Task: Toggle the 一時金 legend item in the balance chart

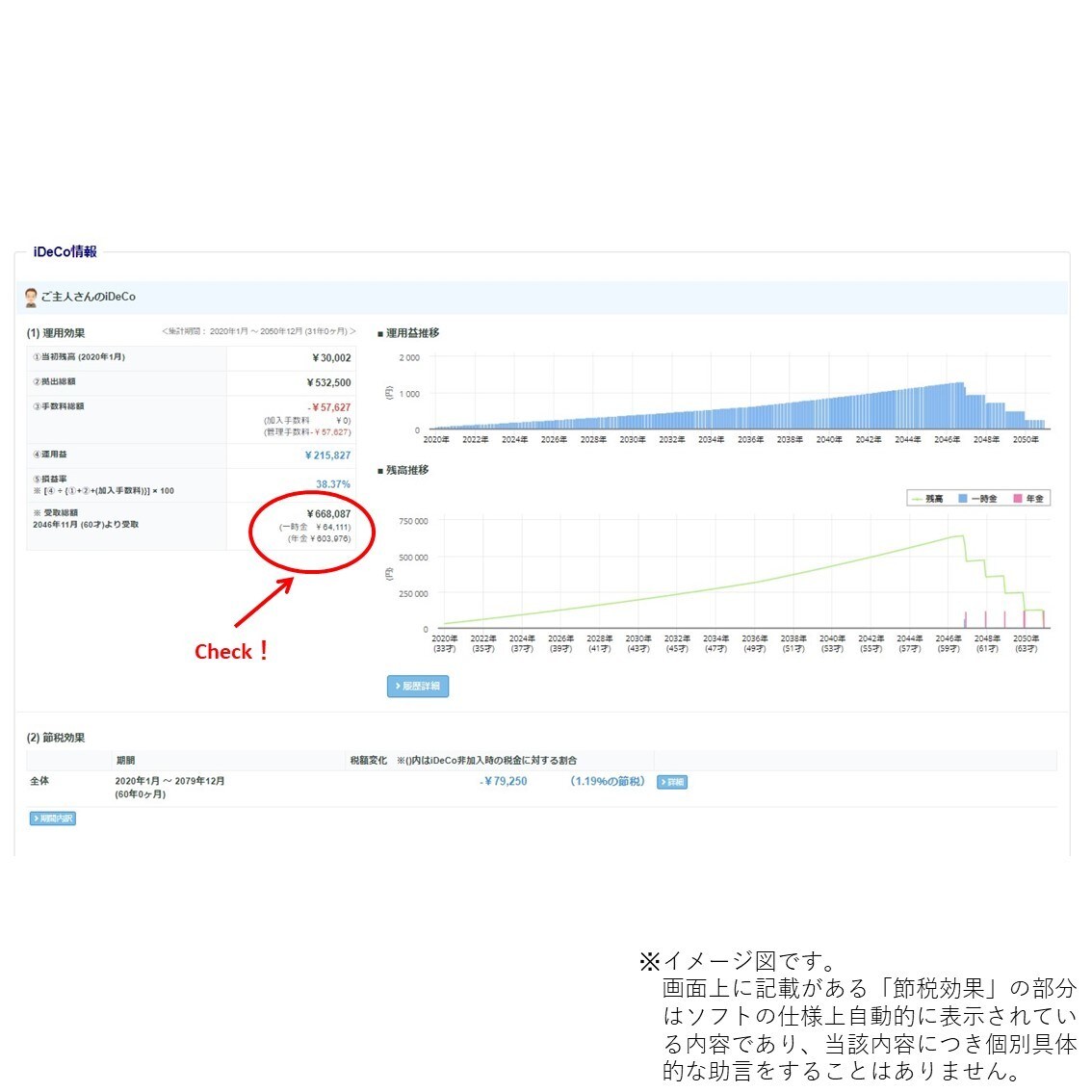Action: (977, 499)
